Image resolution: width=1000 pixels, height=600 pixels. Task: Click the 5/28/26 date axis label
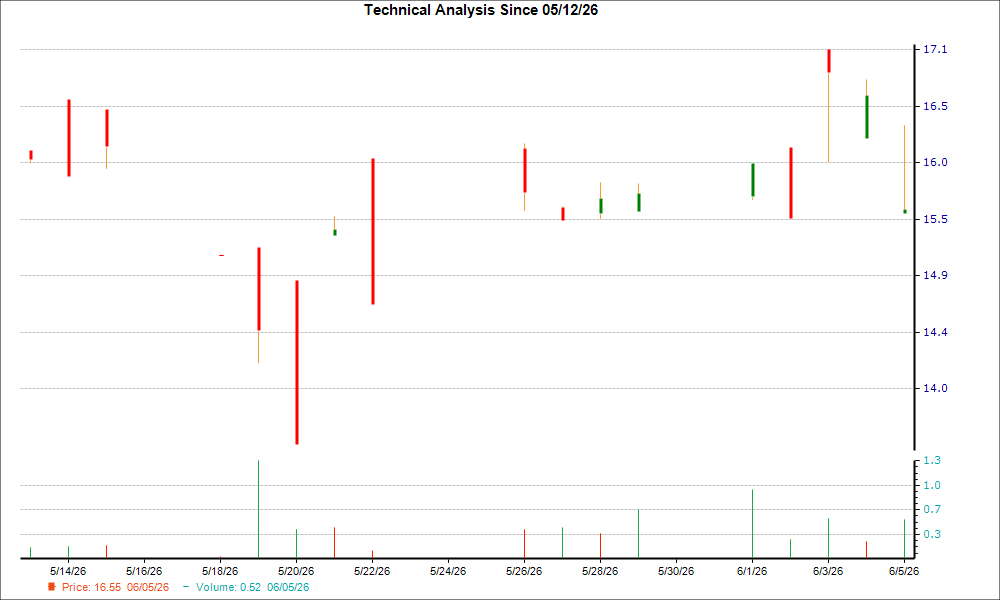(600, 571)
